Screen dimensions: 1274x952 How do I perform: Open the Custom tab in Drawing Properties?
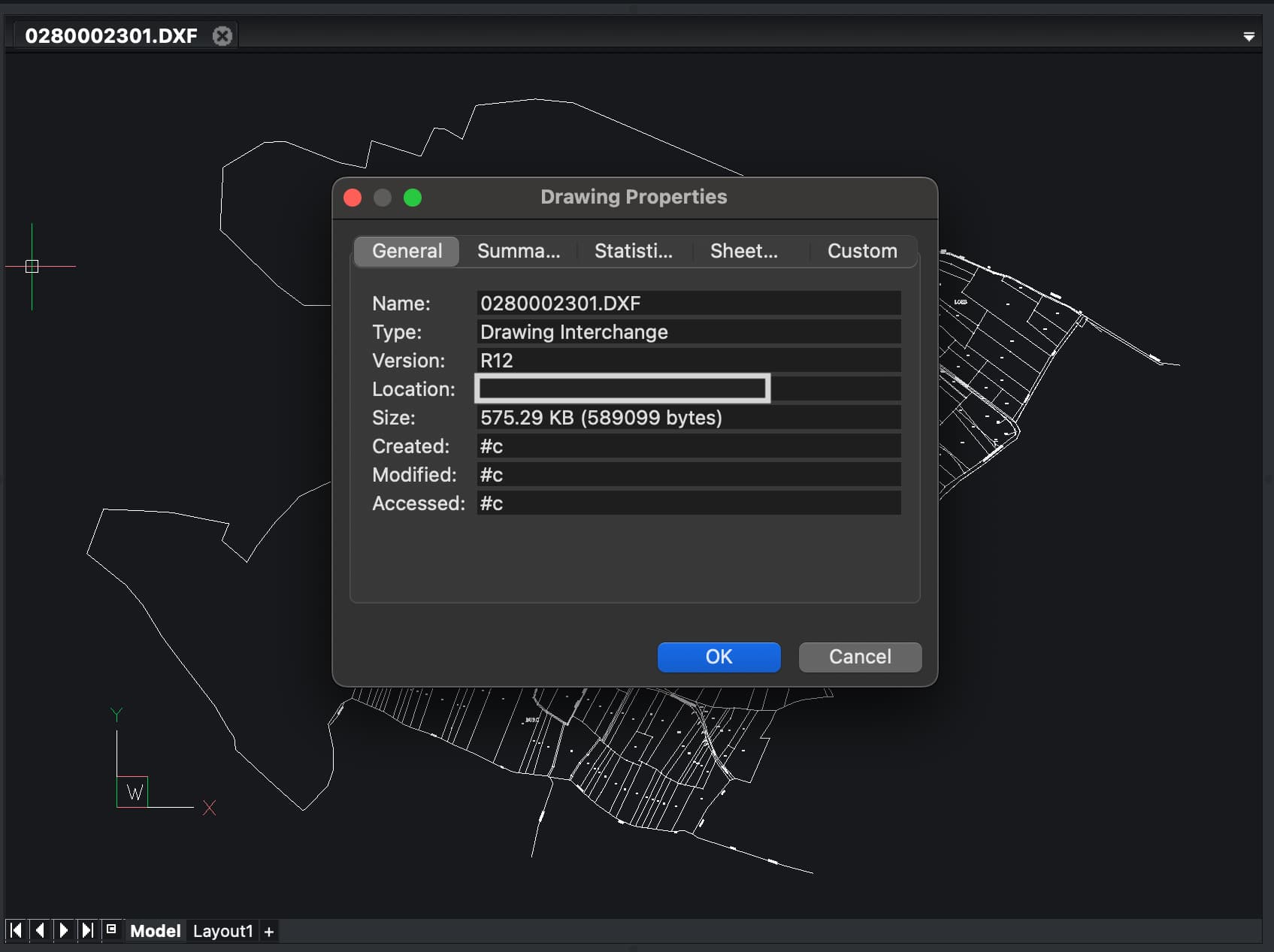[x=862, y=251]
